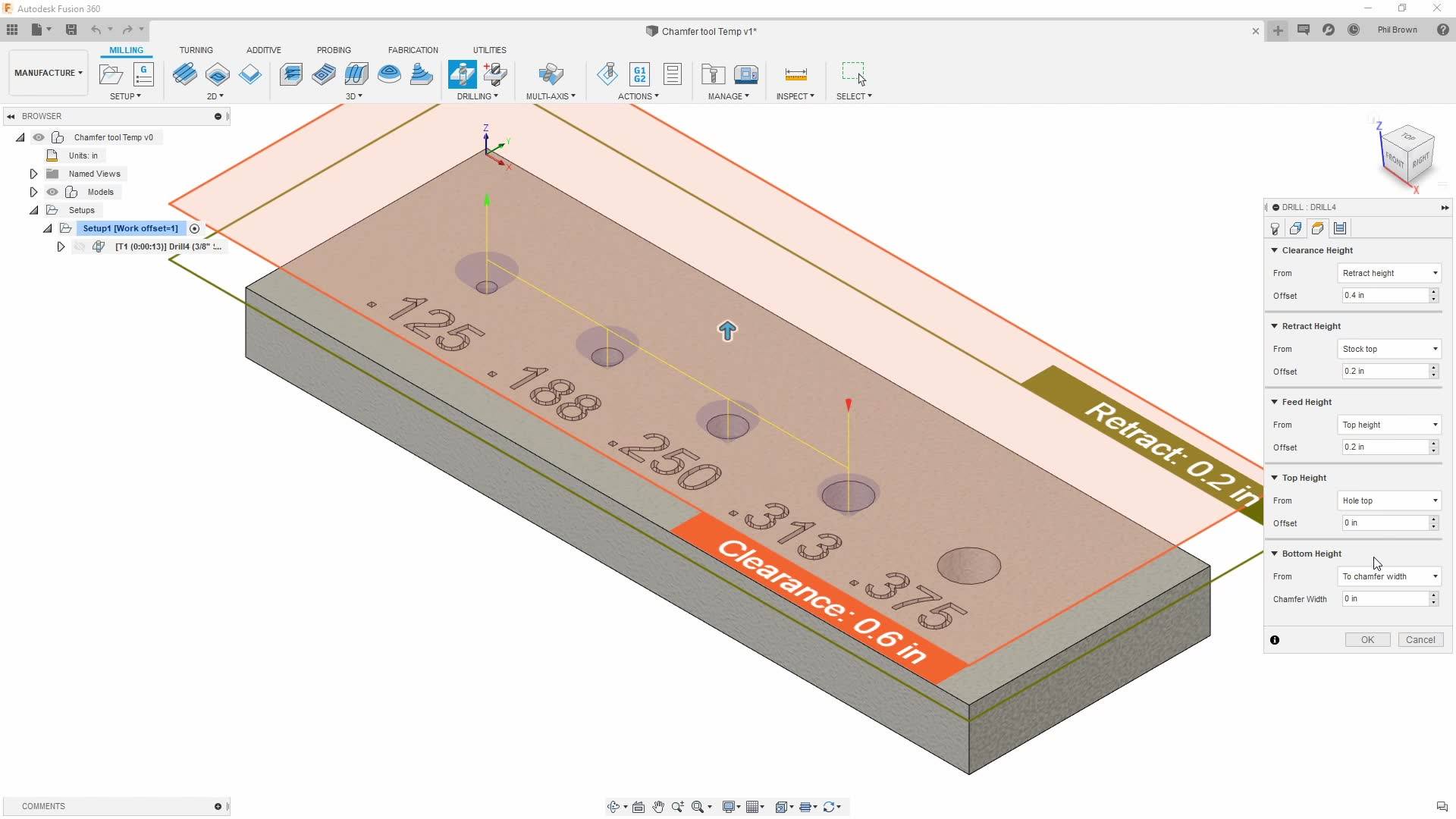1456x819 pixels.
Task: Open the Tool Library icon
Action: point(713,74)
